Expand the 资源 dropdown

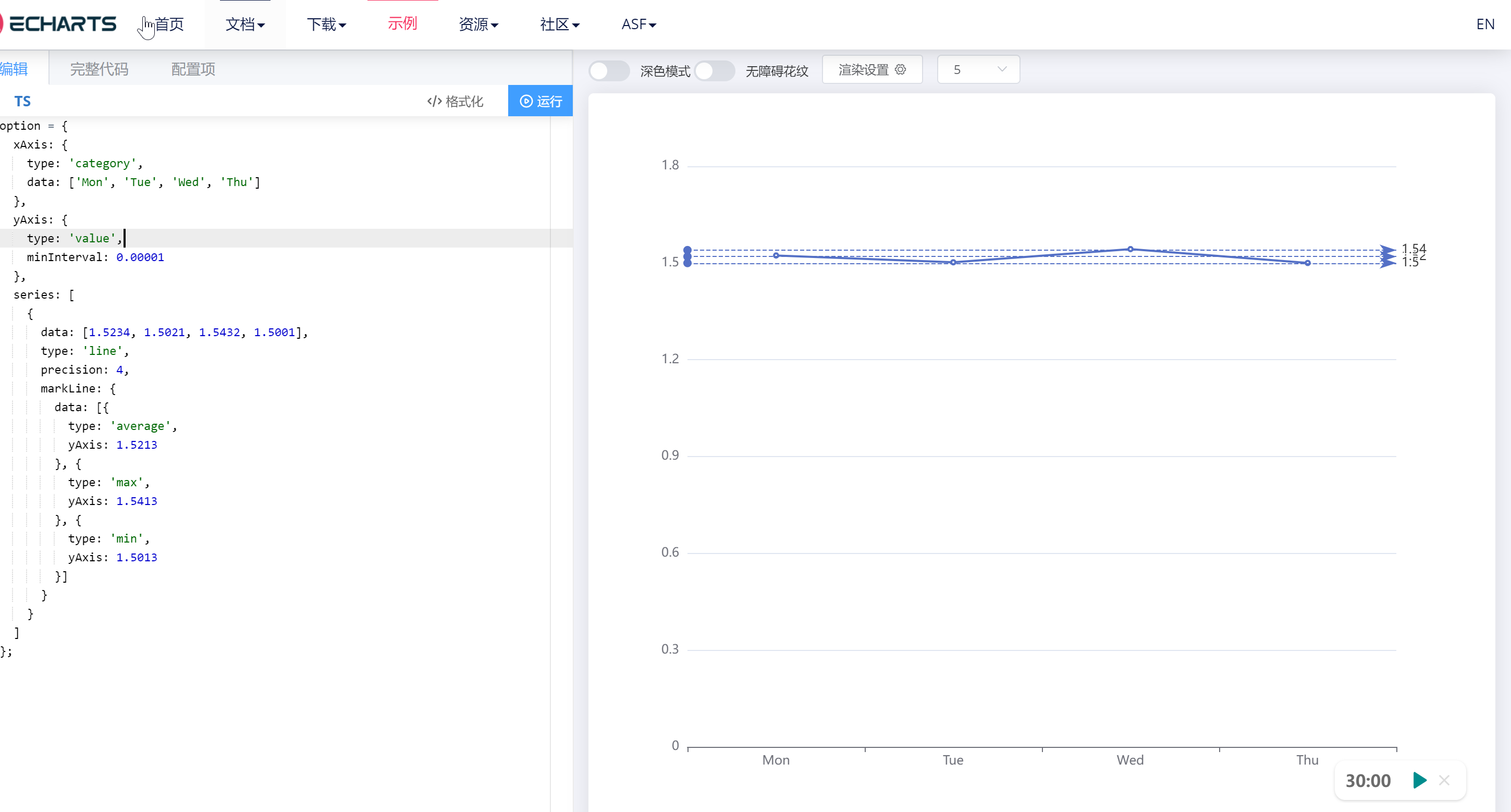point(478,24)
